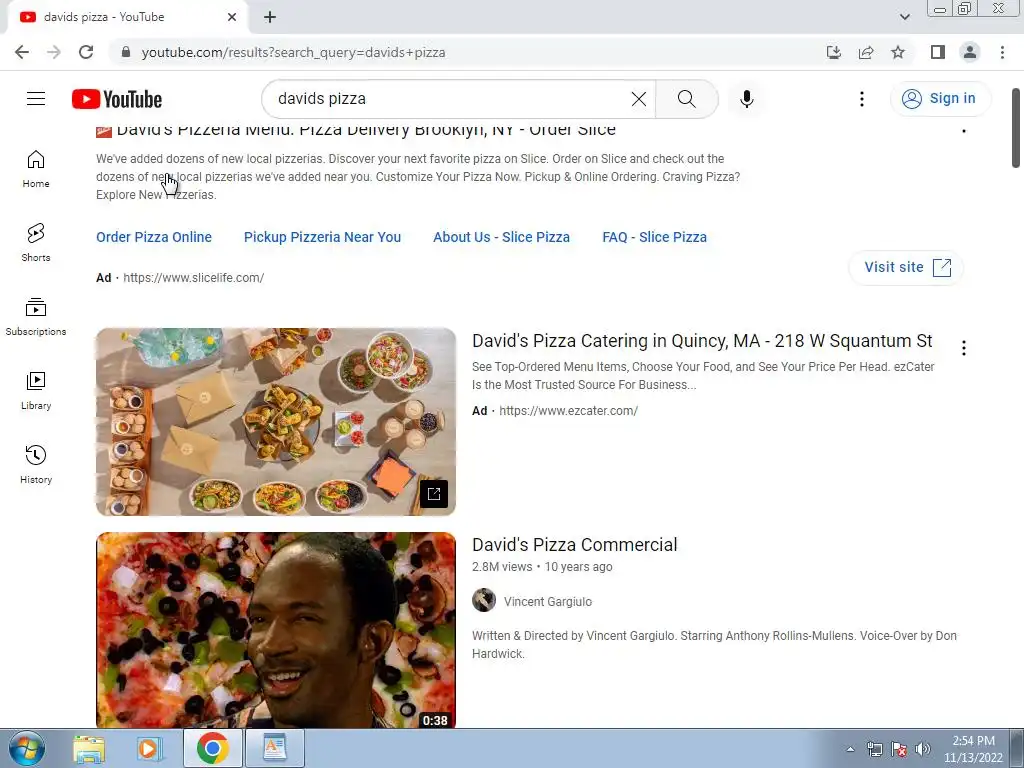Reload the page with refresh icon
Viewport: 1024px width, 768px height.
pyautogui.click(x=86, y=52)
